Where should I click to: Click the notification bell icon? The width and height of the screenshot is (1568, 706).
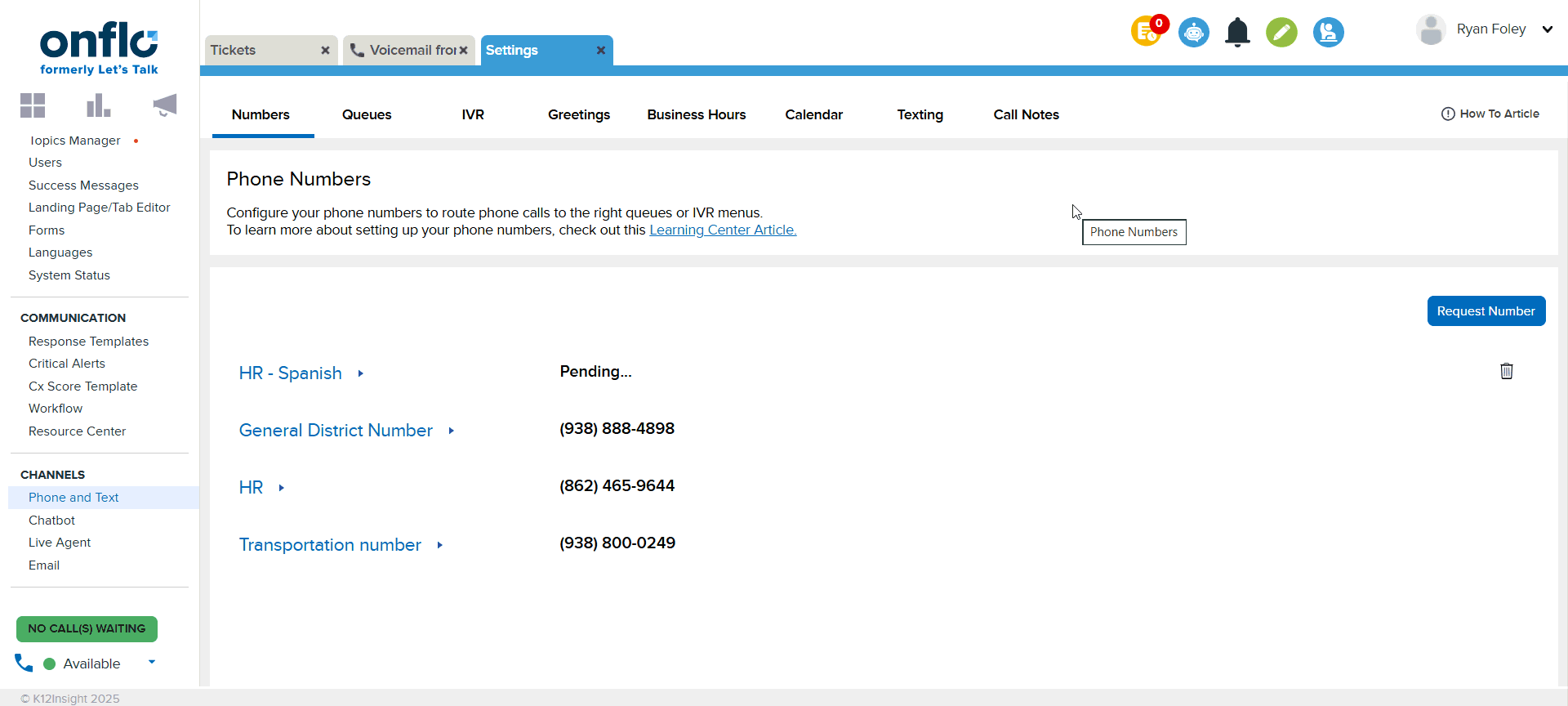pyautogui.click(x=1237, y=33)
